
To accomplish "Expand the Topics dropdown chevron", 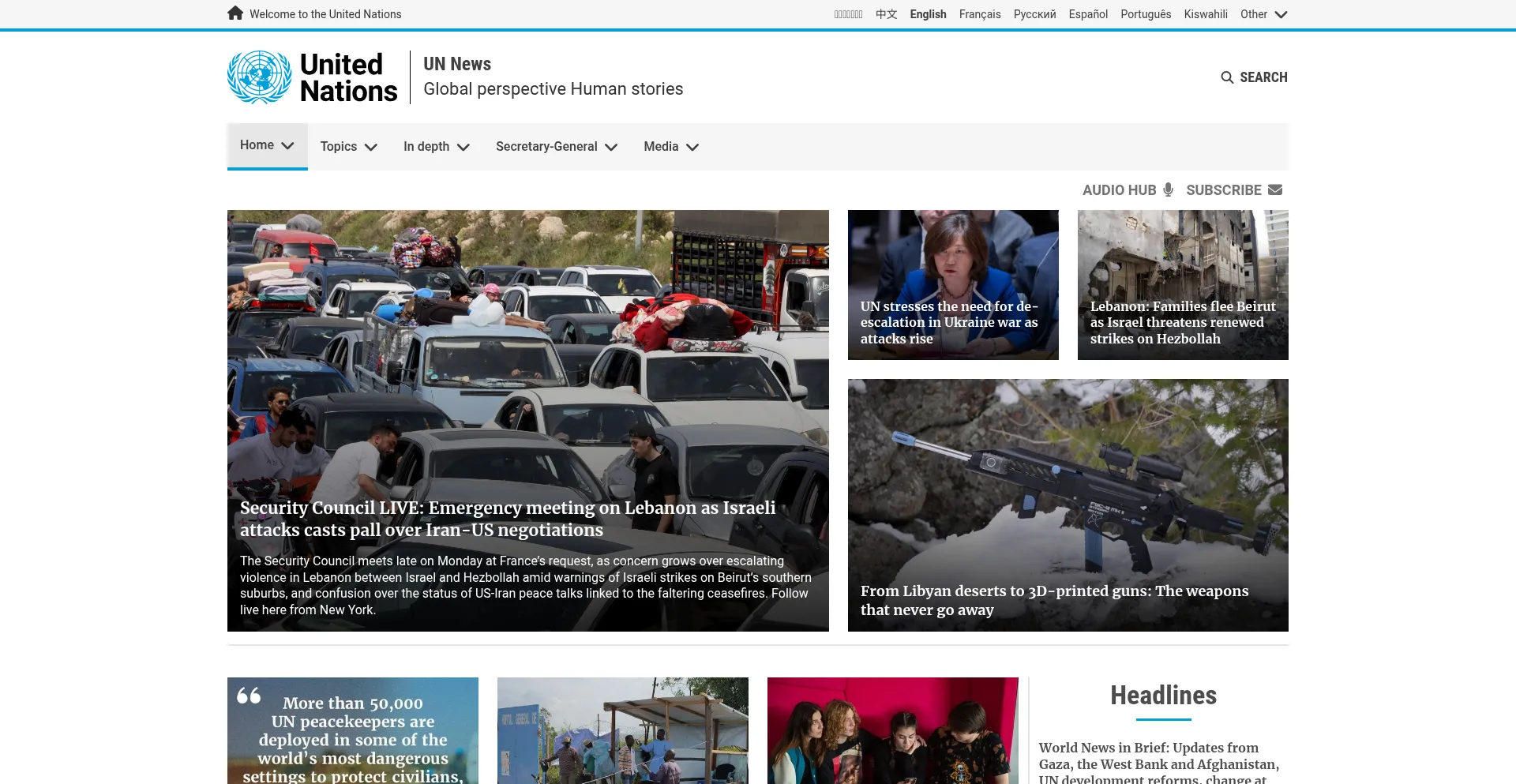I will tap(370, 147).
